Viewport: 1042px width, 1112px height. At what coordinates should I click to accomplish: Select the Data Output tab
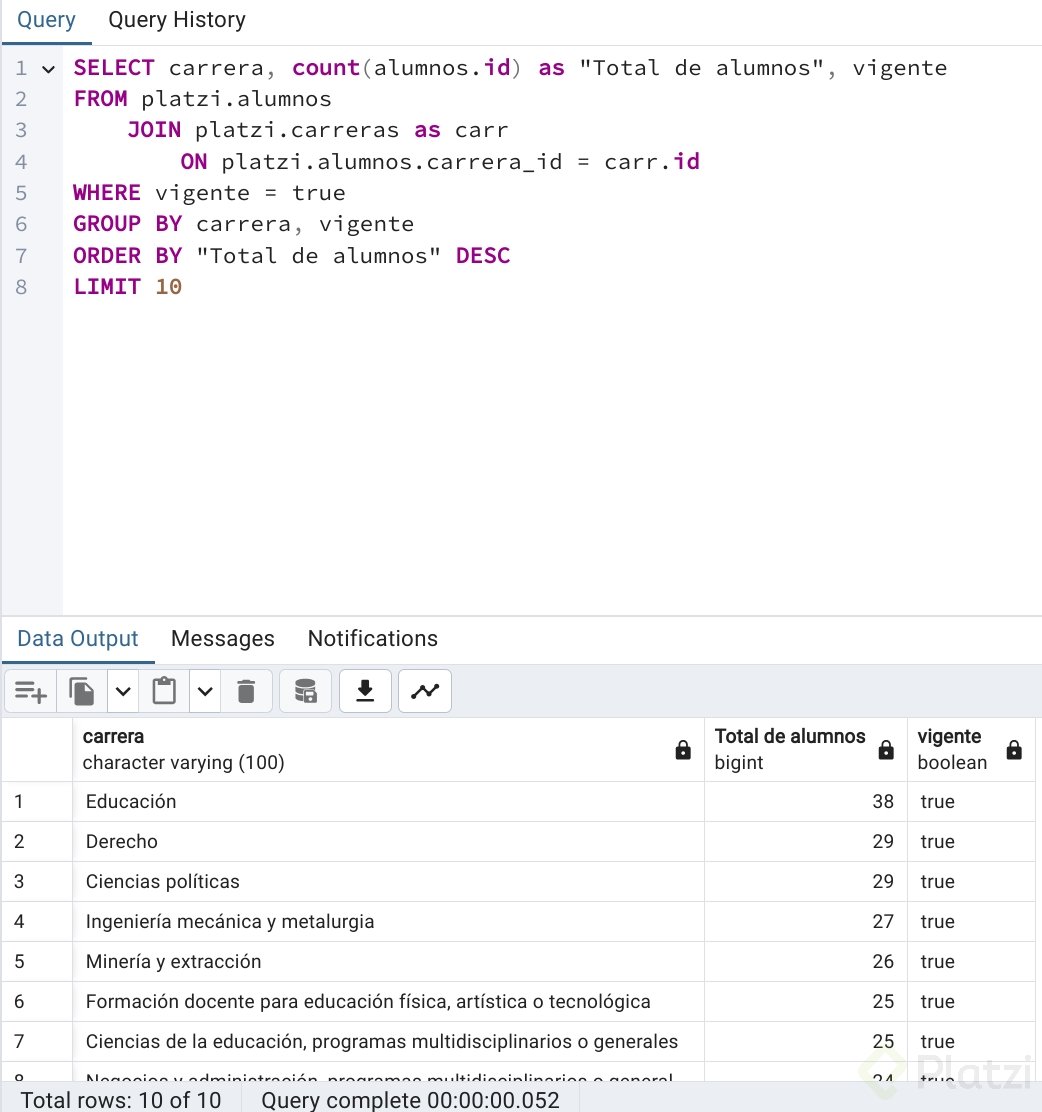pos(78,638)
